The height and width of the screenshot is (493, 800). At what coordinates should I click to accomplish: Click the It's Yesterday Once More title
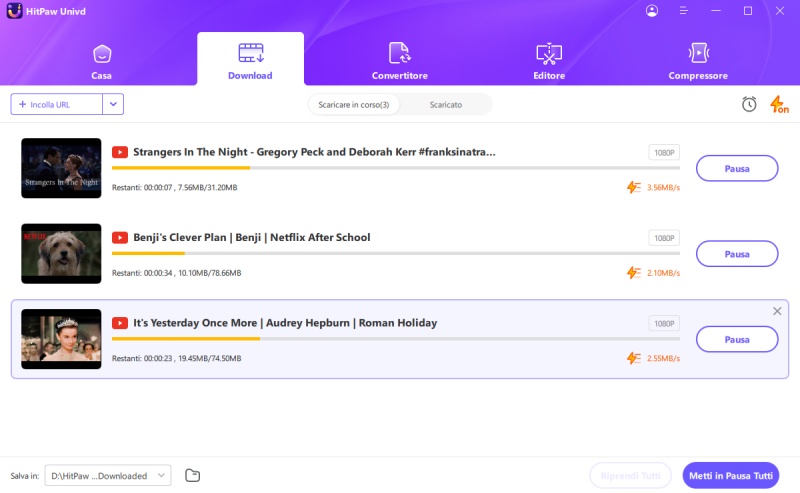pos(285,323)
